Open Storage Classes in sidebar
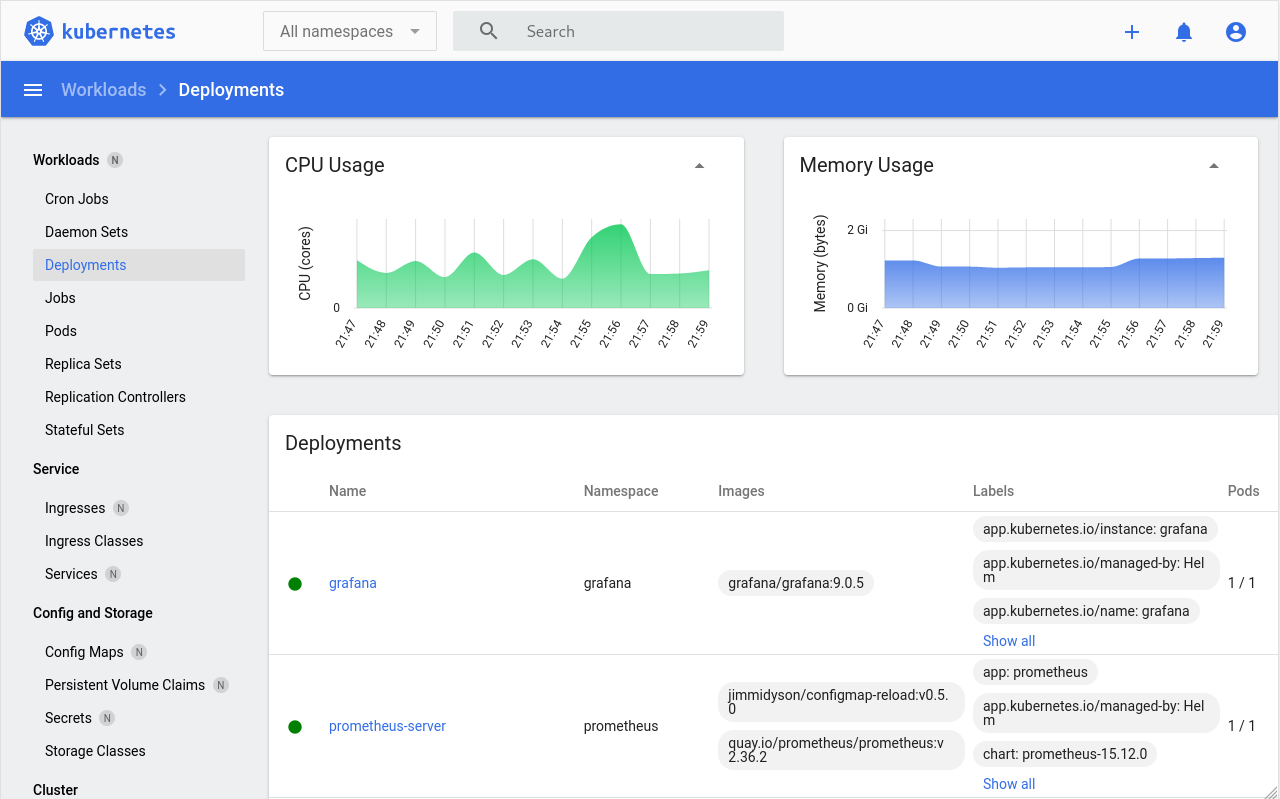Viewport: 1280px width, 799px height. click(95, 751)
